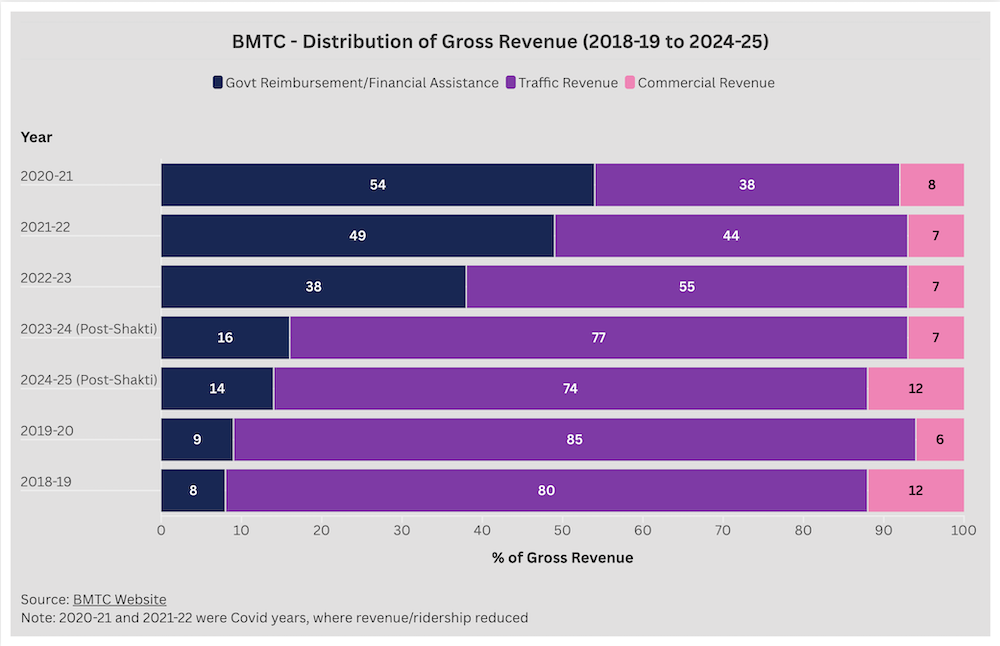
Task: Open the BMTC Website source link
Action: pyautogui.click(x=119, y=599)
